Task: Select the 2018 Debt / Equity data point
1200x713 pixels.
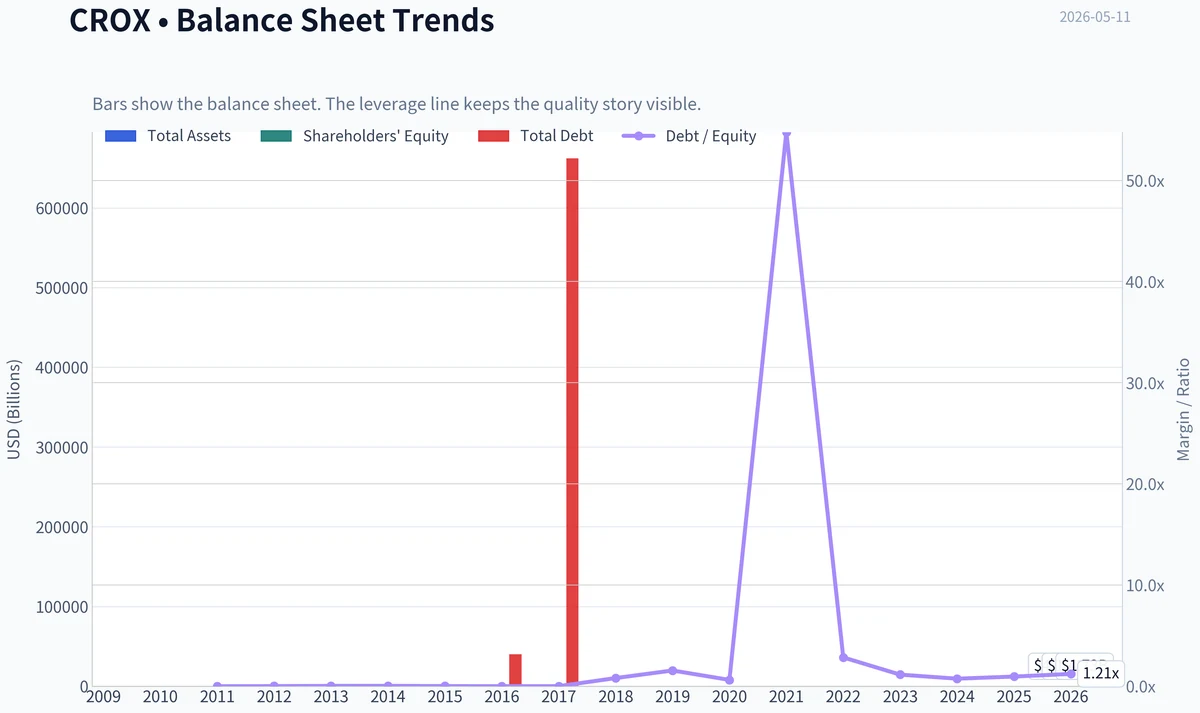Action: coord(616,678)
